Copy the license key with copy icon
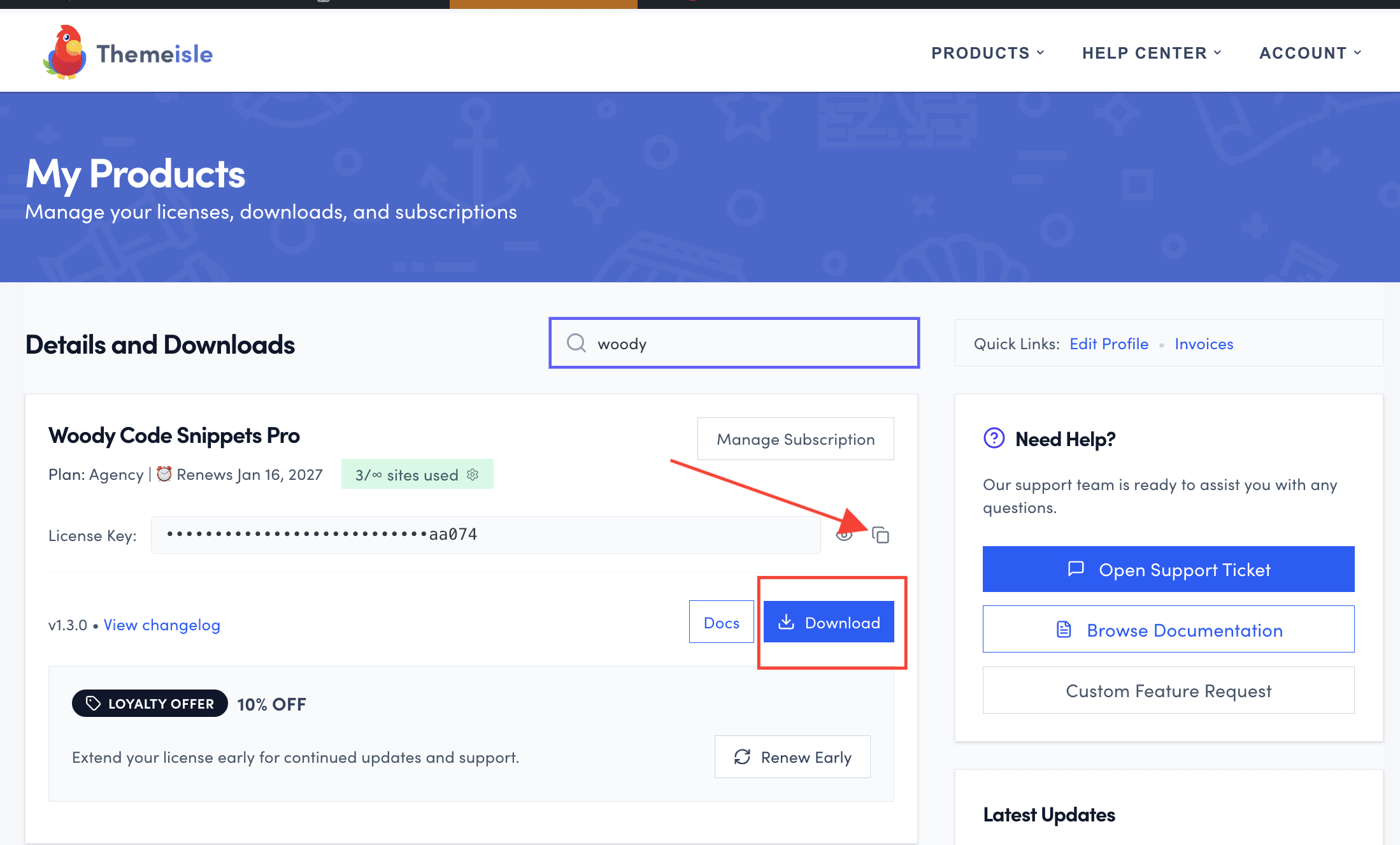This screenshot has width=1400, height=845. click(x=880, y=535)
